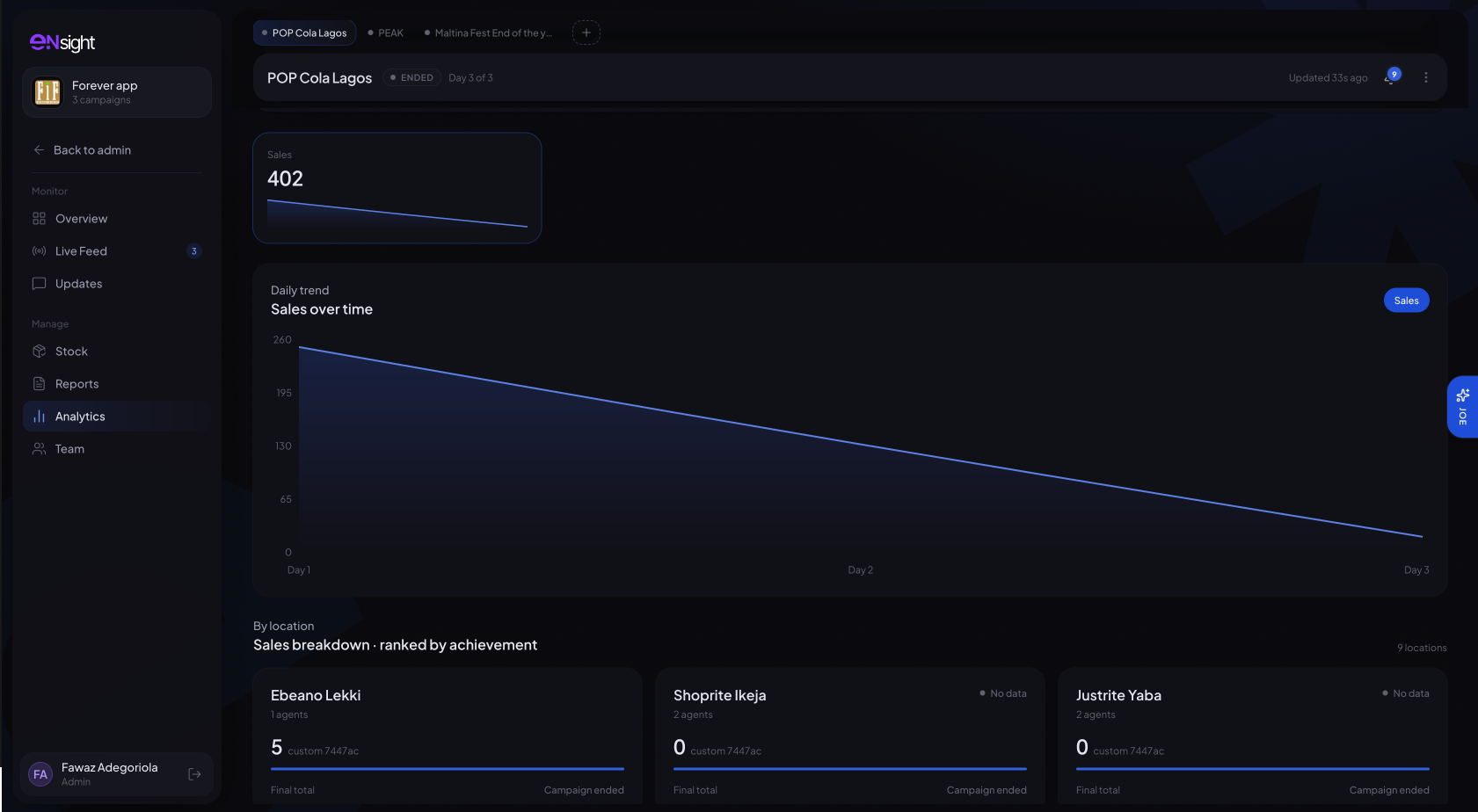Select Analytics in the sidebar
This screenshot has width=1478, height=812.
[x=116, y=417]
